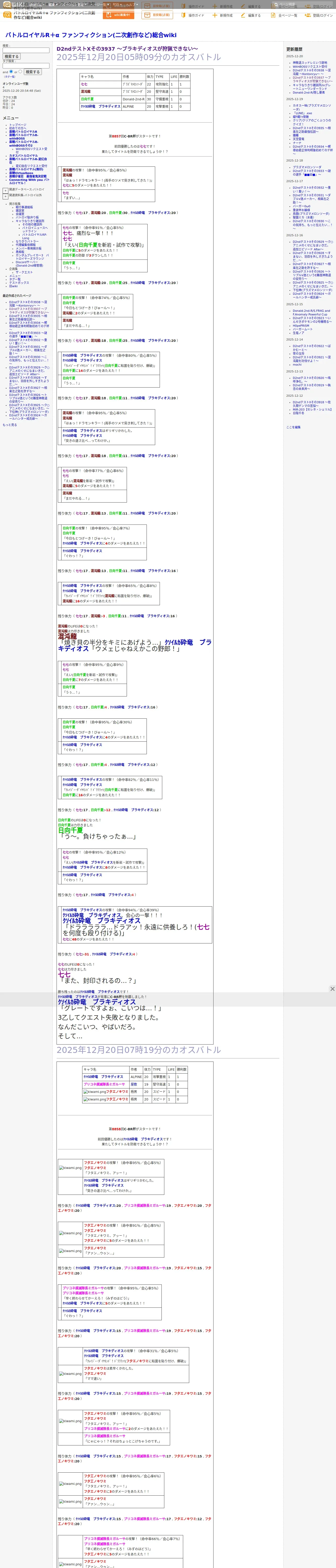This screenshot has width=336, height=1568.
Task: Open メンバー専用掲示板 link
Action: tap(29, 248)
